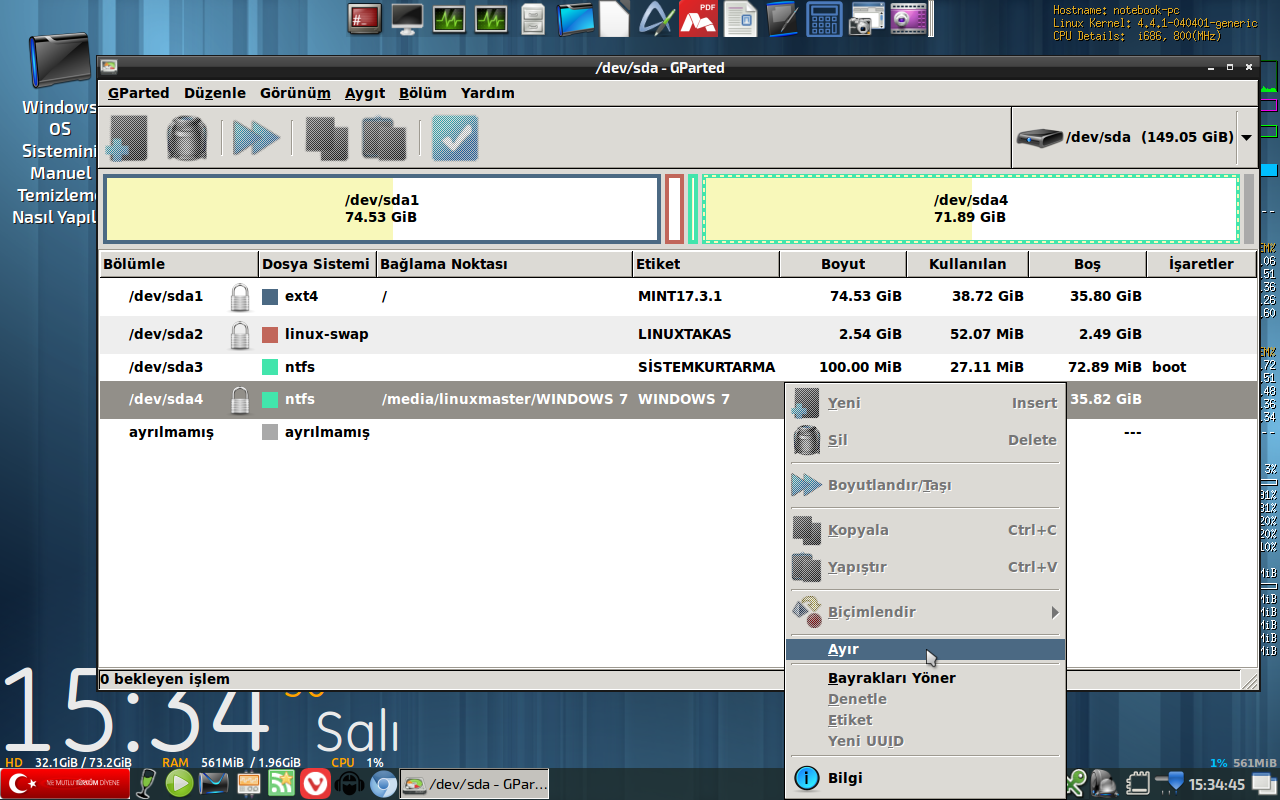Click the 0 bekleyen işlem status text

(165, 679)
